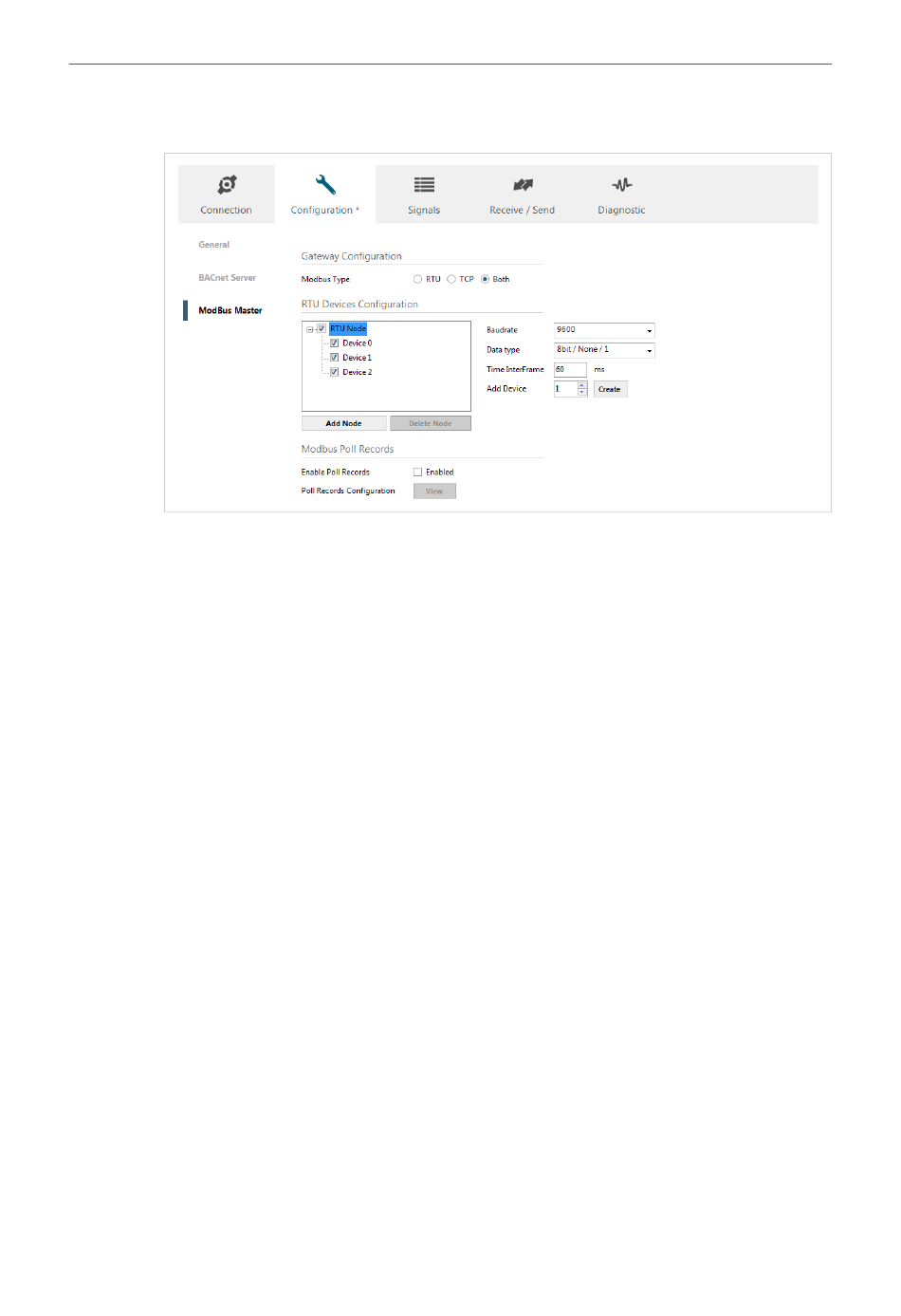
Task: Decrease Add Device count with down arrow
Action: [582, 393]
